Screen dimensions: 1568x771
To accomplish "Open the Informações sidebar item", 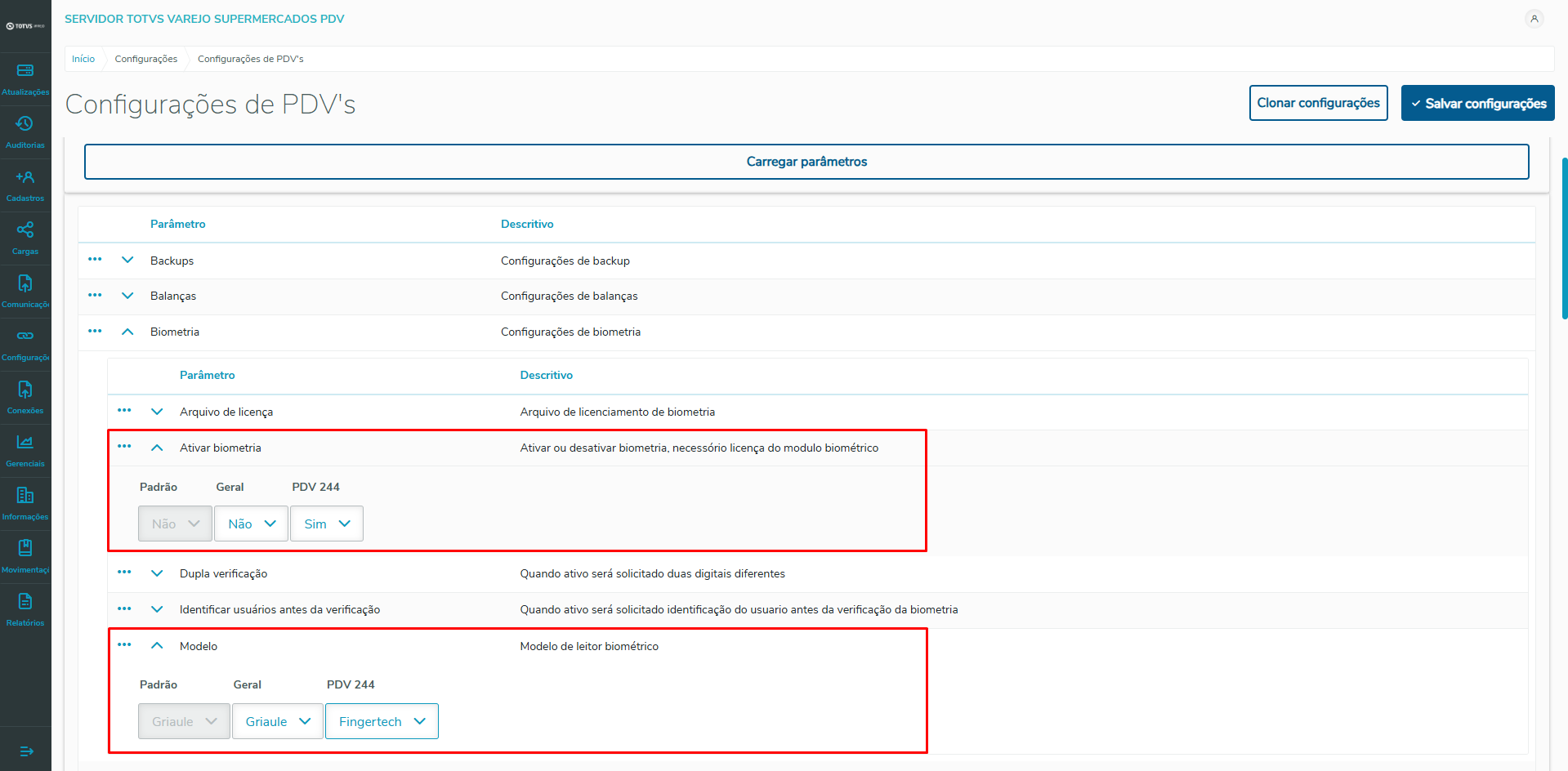I will [x=25, y=505].
